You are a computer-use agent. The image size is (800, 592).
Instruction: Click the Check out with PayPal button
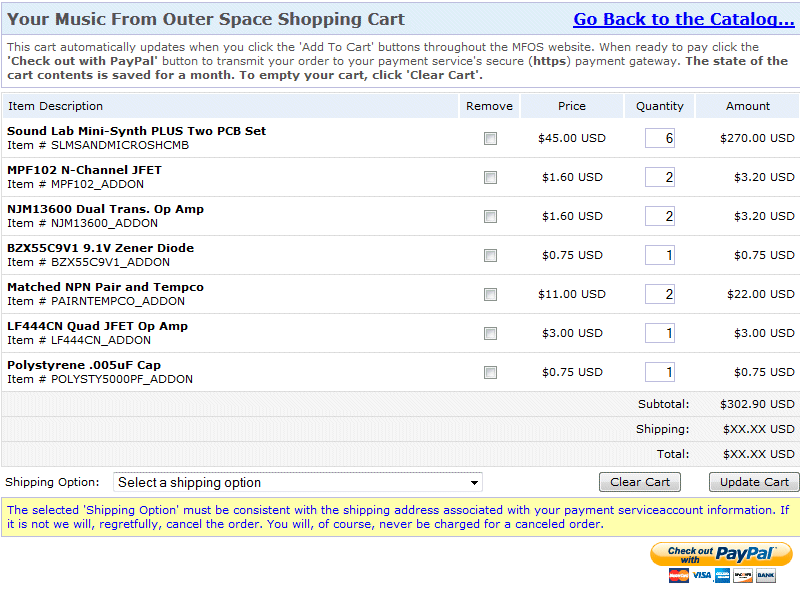point(721,555)
